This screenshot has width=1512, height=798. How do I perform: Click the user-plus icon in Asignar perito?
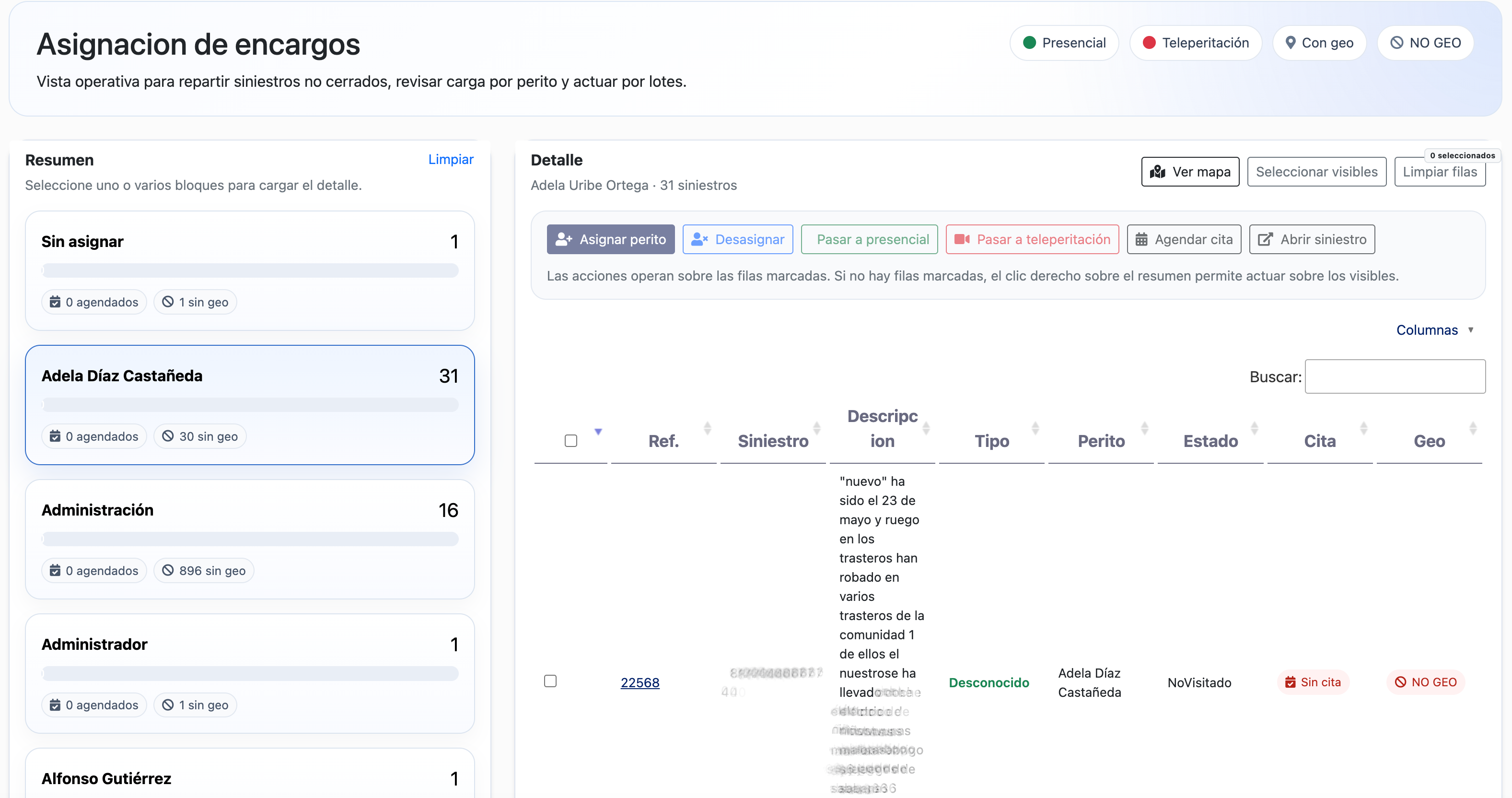tap(563, 240)
